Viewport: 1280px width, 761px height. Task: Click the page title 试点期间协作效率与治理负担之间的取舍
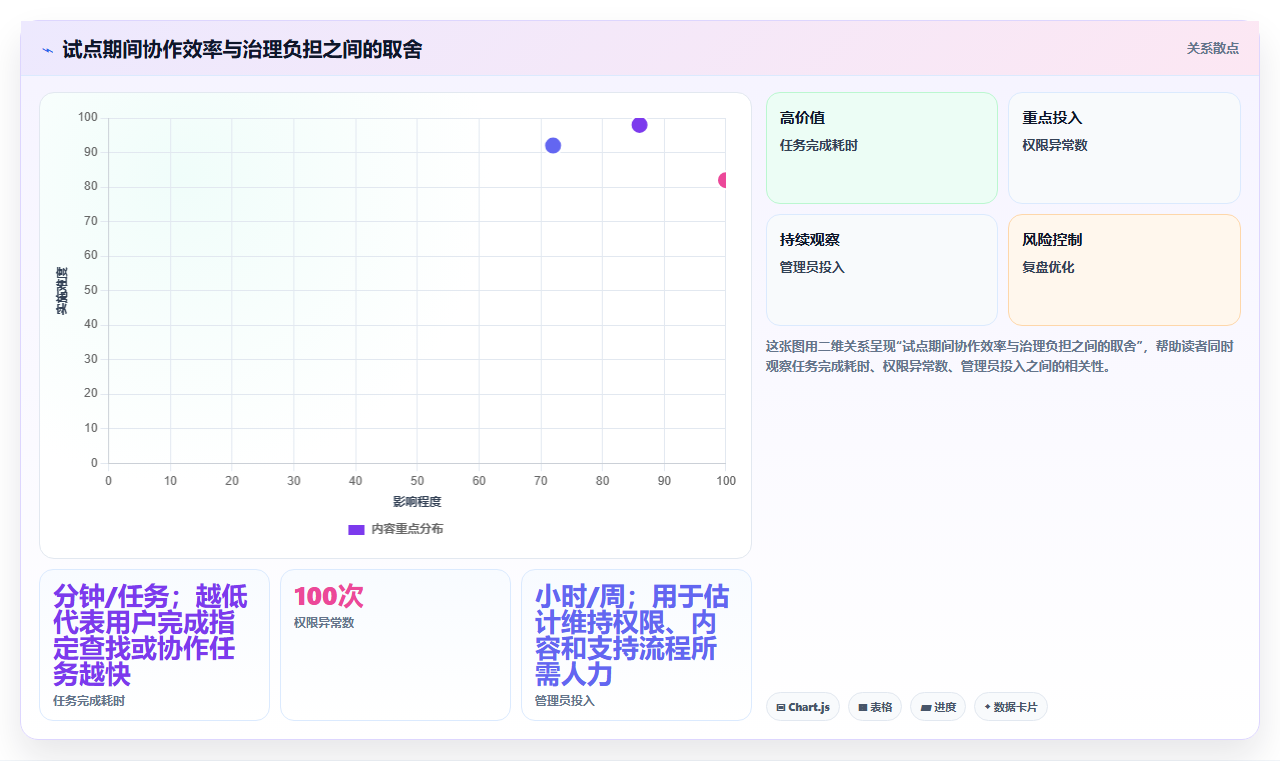[242, 49]
